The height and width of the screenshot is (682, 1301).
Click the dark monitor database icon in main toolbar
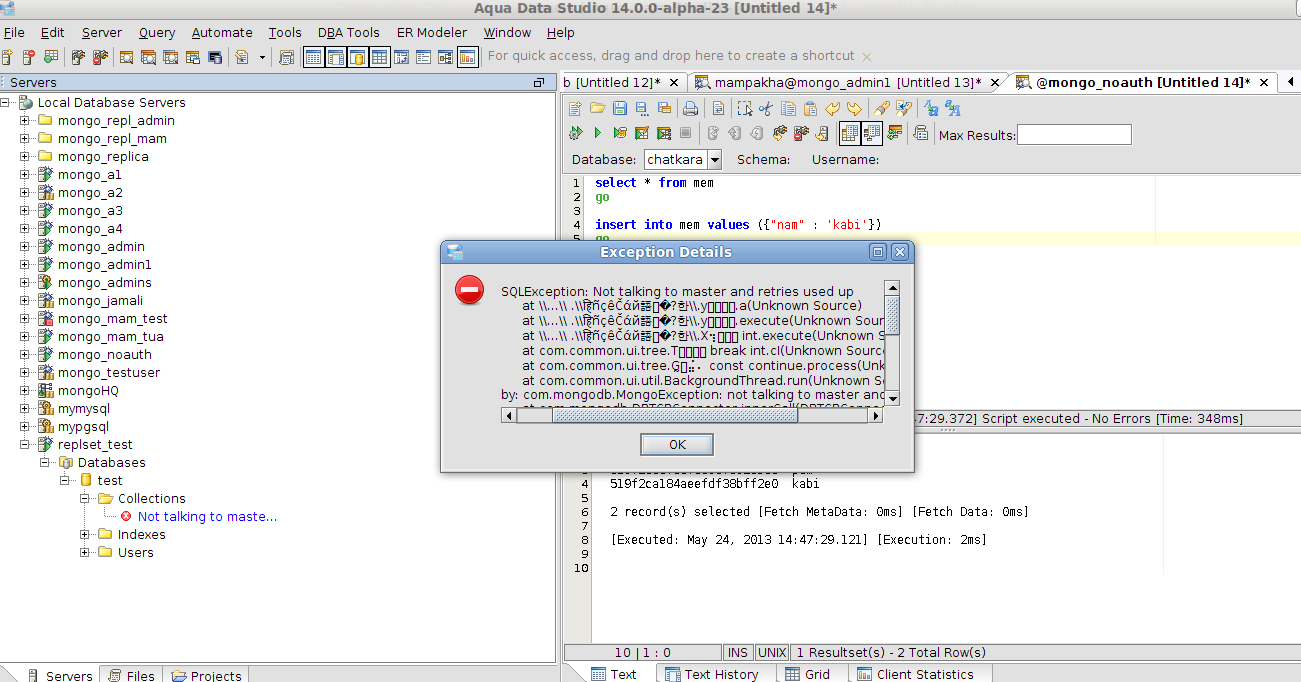215,57
